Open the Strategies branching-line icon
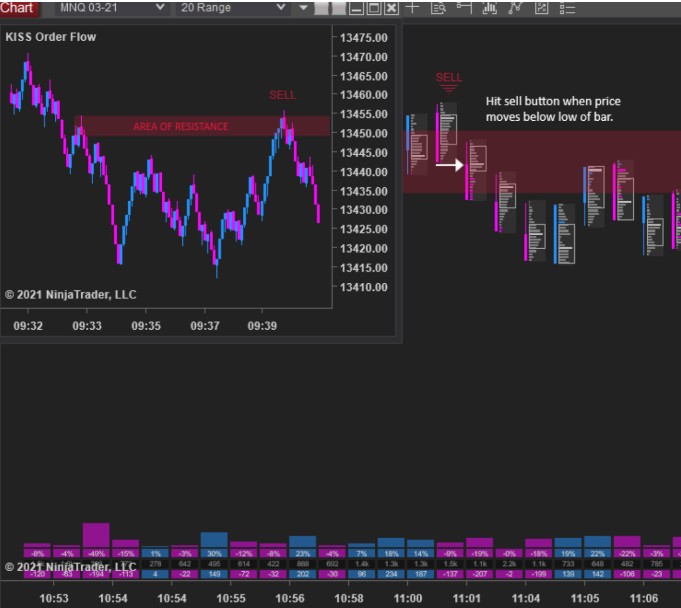Viewport: 681px width, 608px height. tap(515, 8)
